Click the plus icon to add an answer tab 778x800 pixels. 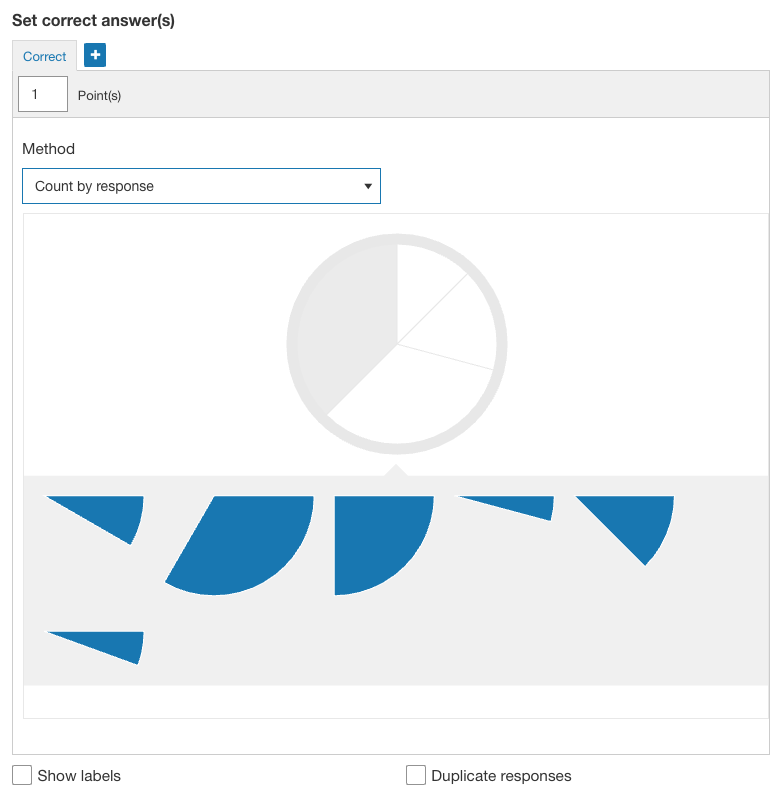tap(95, 55)
